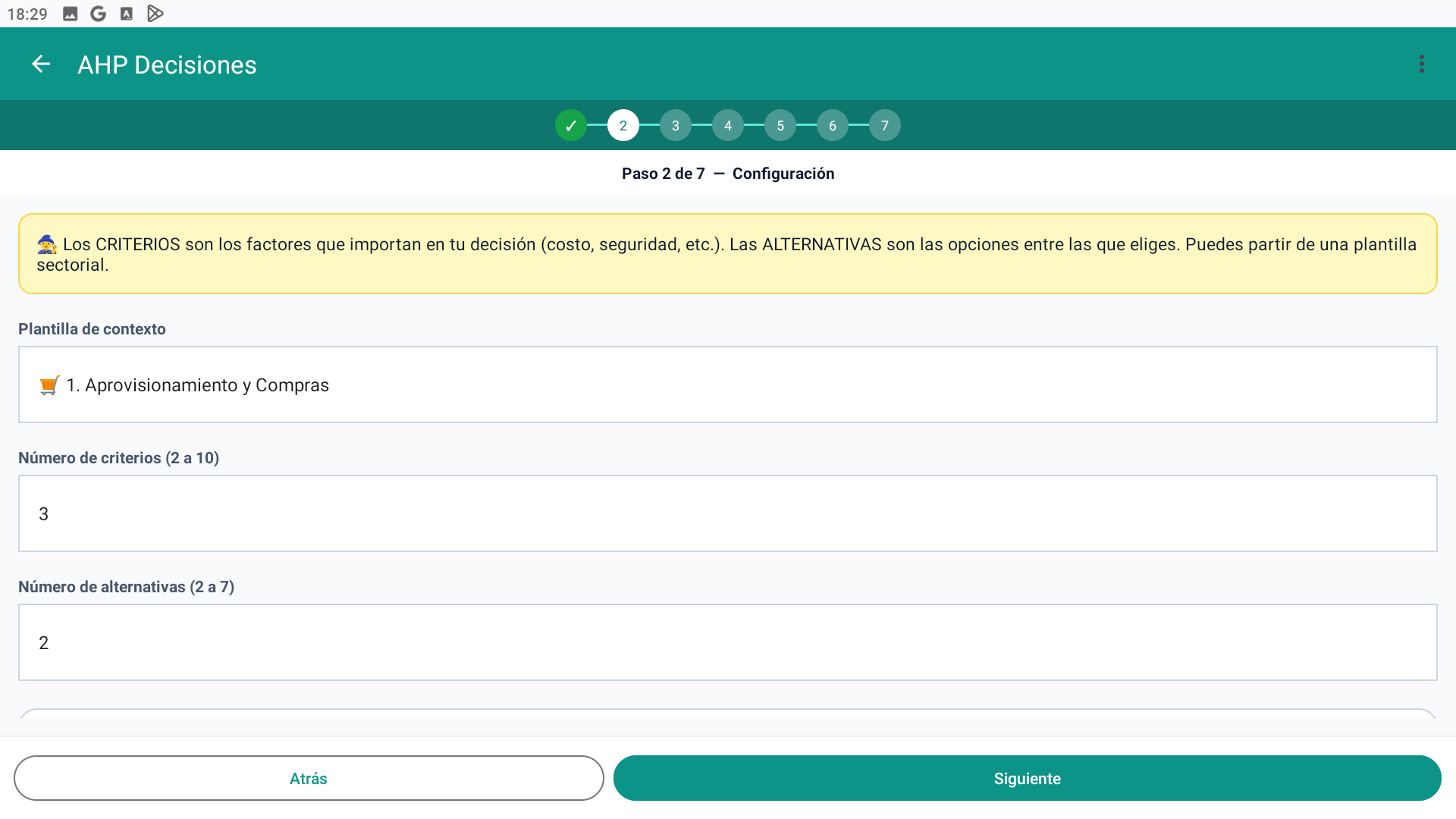Jump to step 5 in the stepper
Screen dimensions: 1456x819
point(780,125)
